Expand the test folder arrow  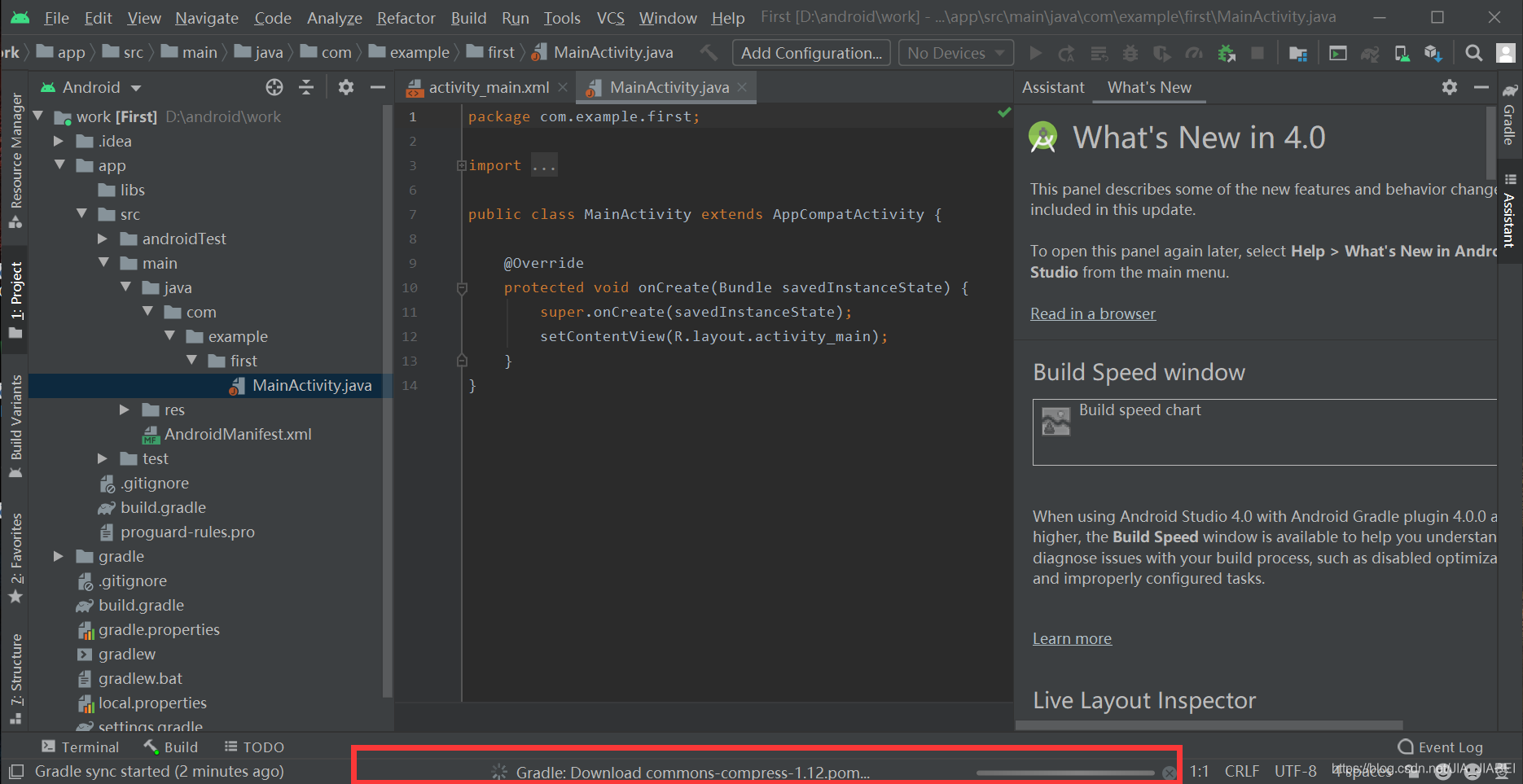click(x=103, y=458)
